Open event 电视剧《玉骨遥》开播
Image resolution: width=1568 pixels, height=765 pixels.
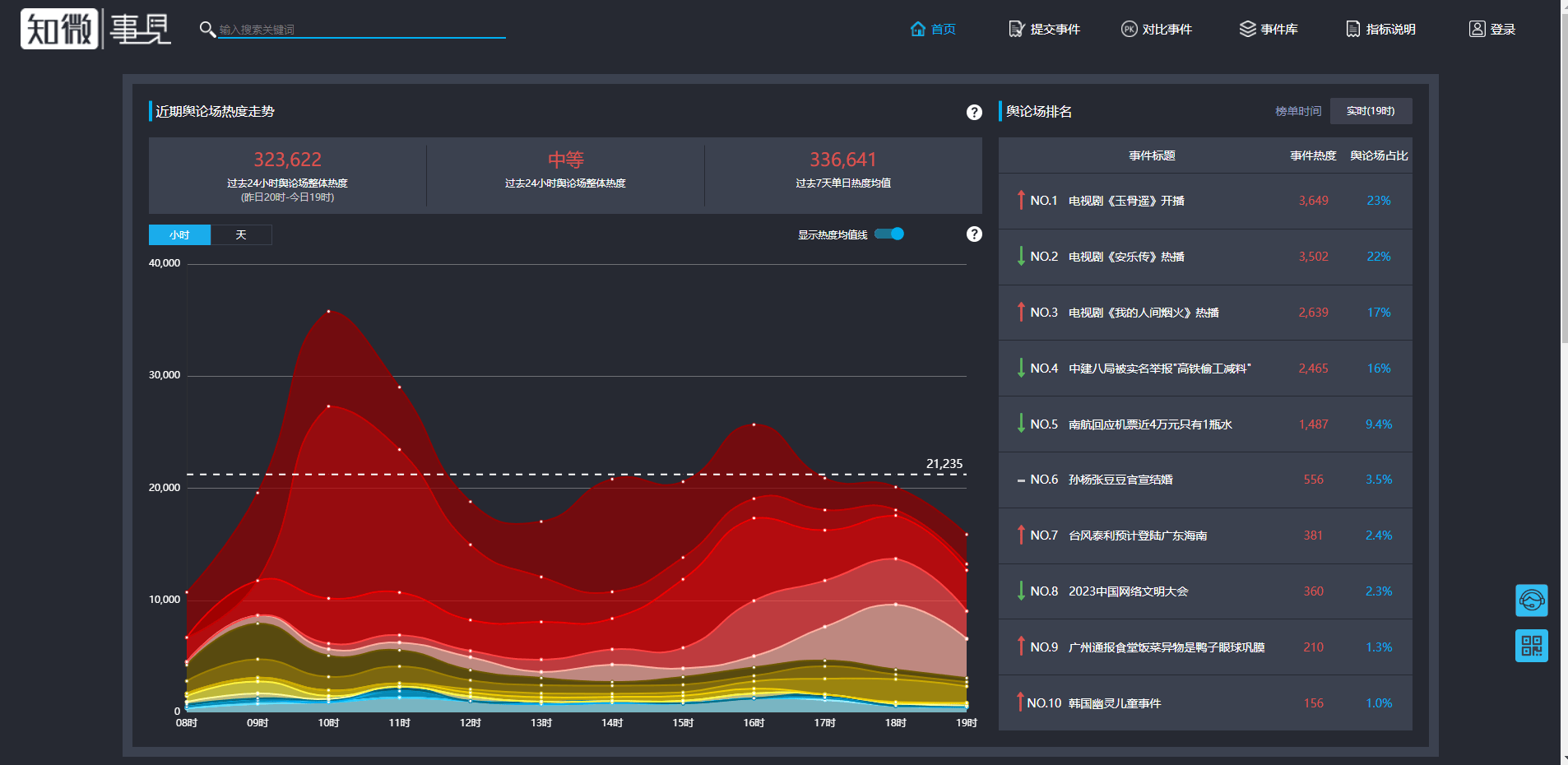point(1125,201)
